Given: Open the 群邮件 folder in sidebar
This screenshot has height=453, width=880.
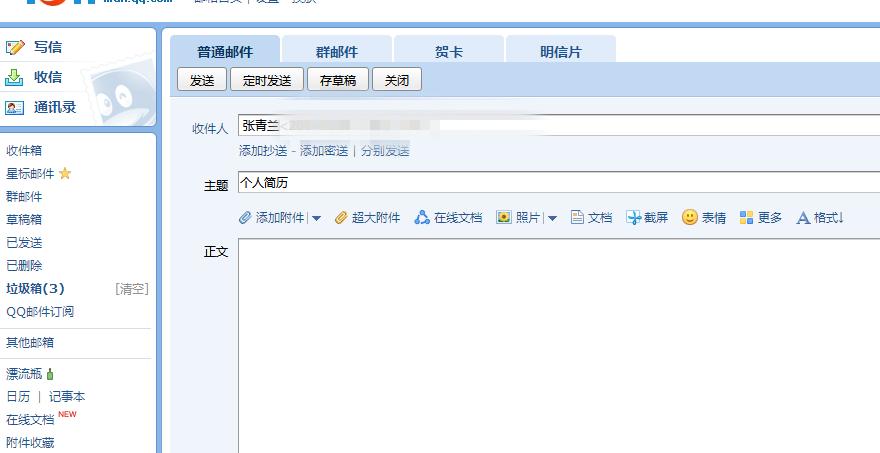Looking at the screenshot, I should pos(24,196).
